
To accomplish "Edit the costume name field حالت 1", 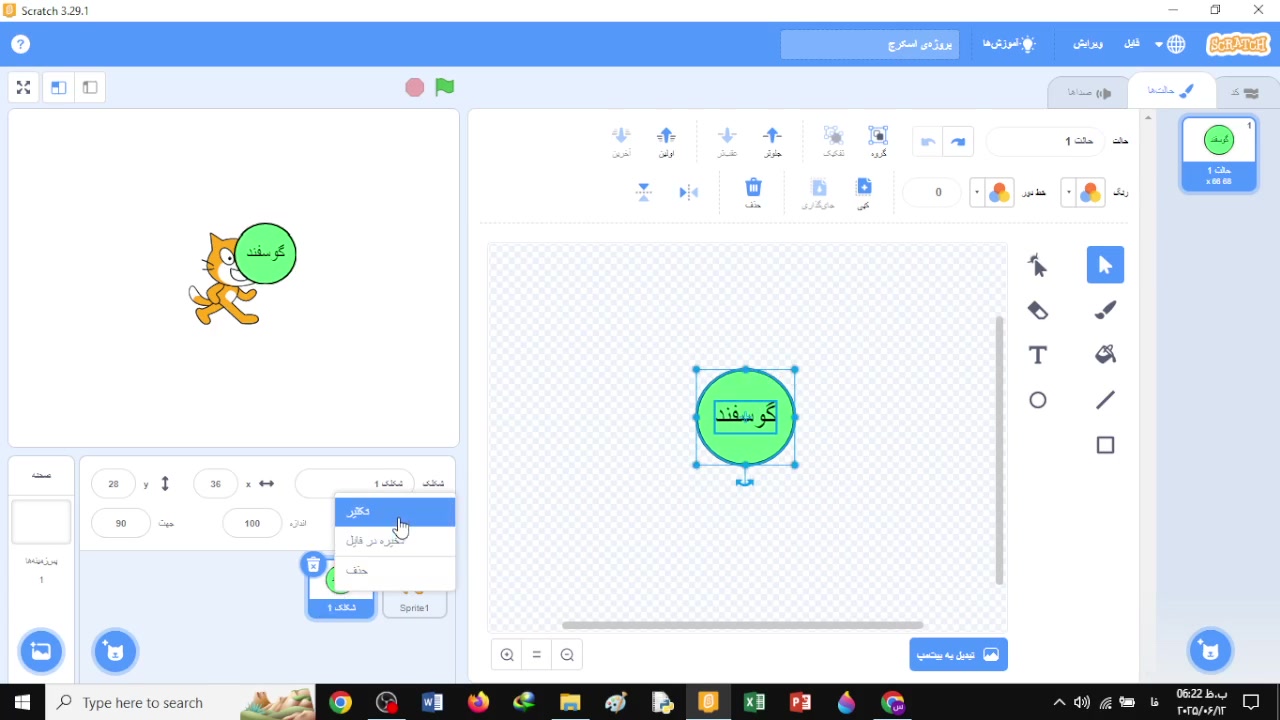I will click(x=1046, y=142).
